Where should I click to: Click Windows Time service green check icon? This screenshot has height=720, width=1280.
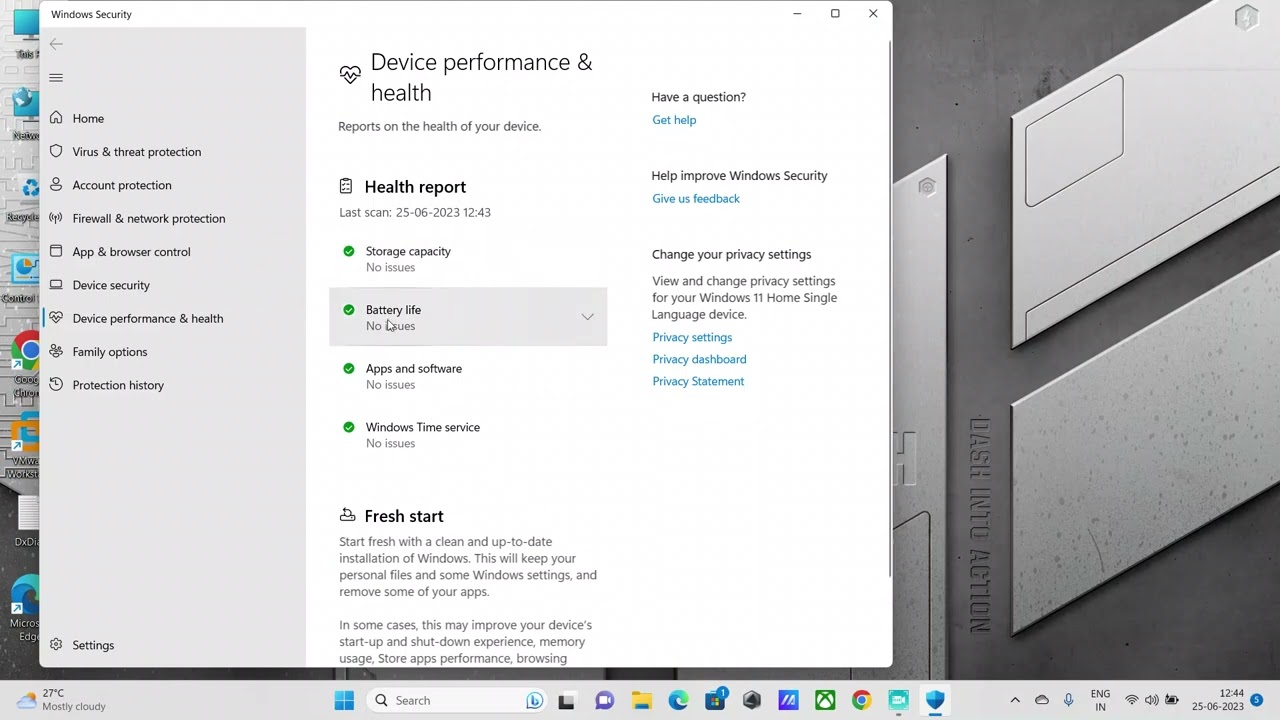click(348, 427)
